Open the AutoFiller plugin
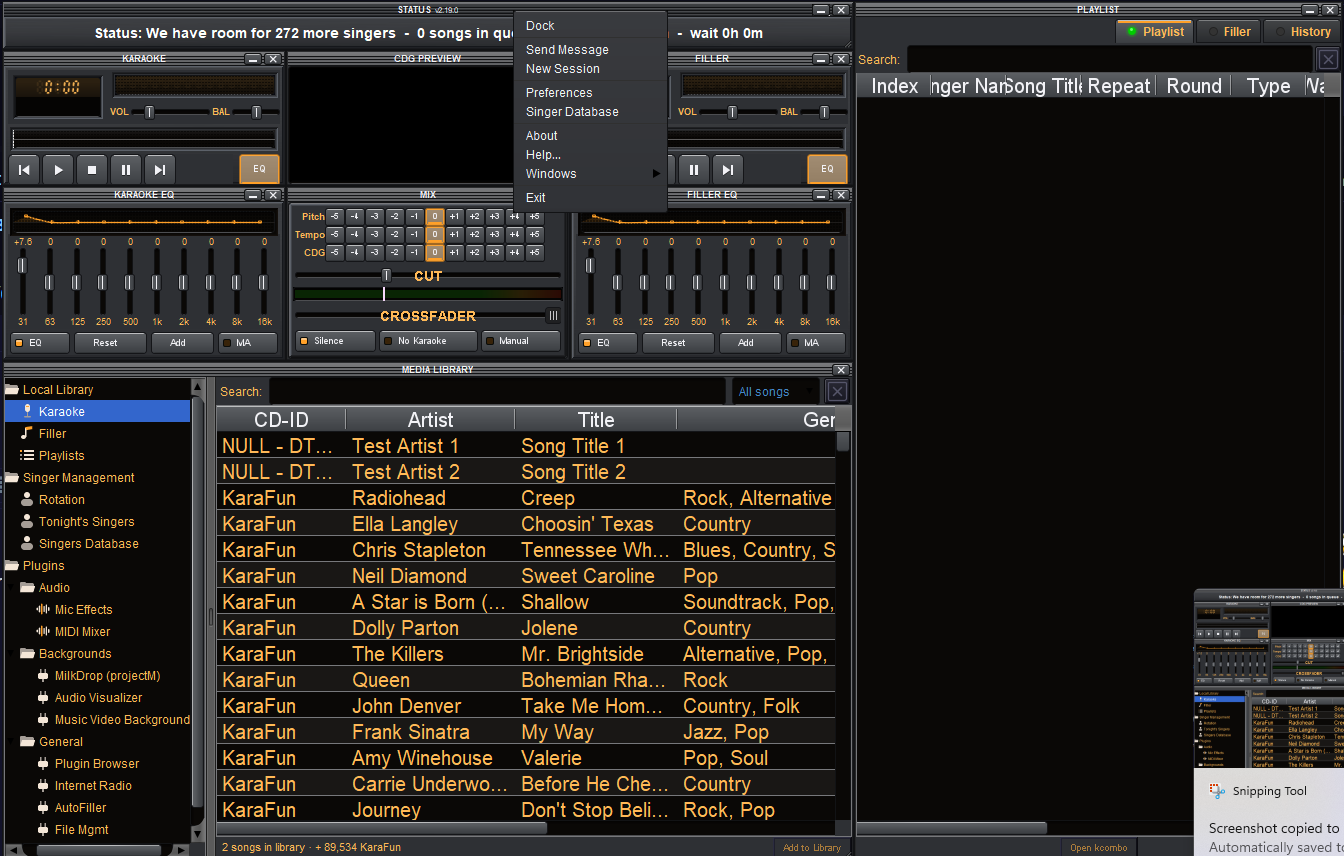 pos(80,807)
